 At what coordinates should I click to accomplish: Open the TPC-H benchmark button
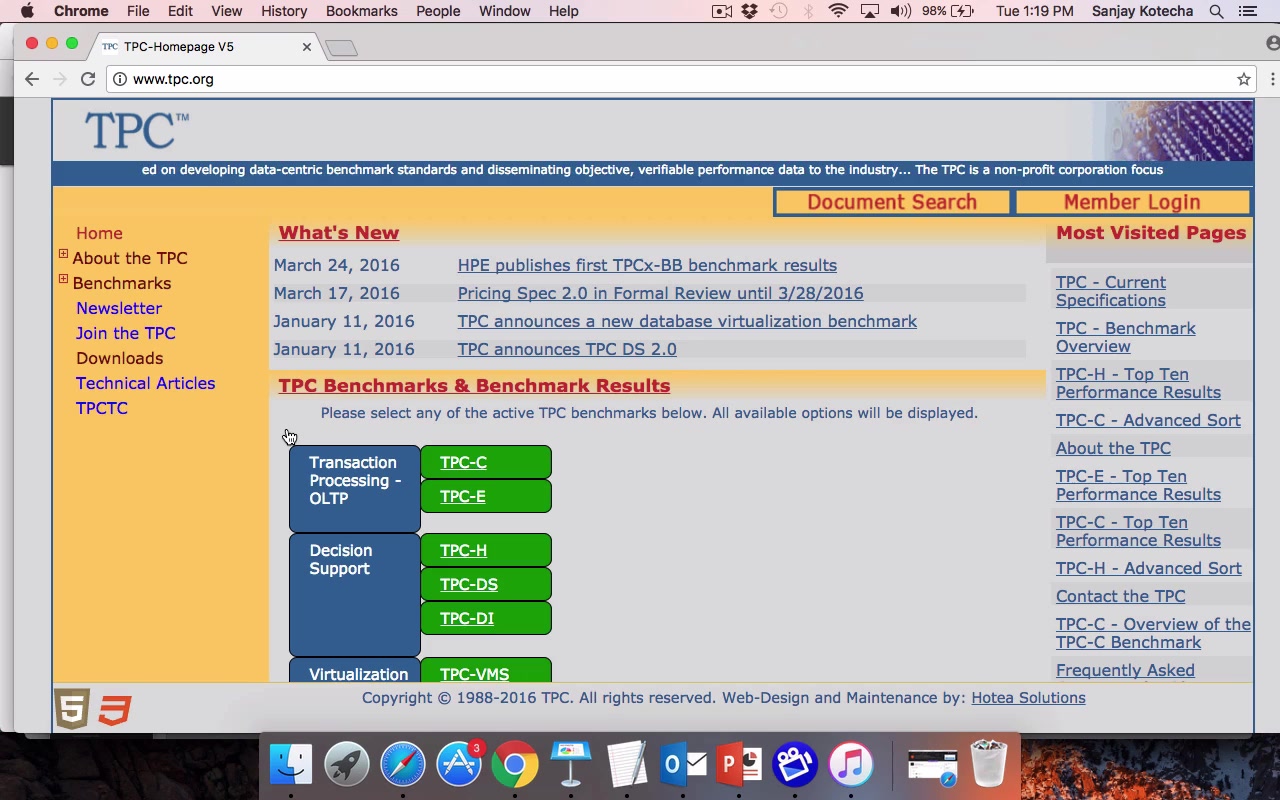(x=486, y=551)
